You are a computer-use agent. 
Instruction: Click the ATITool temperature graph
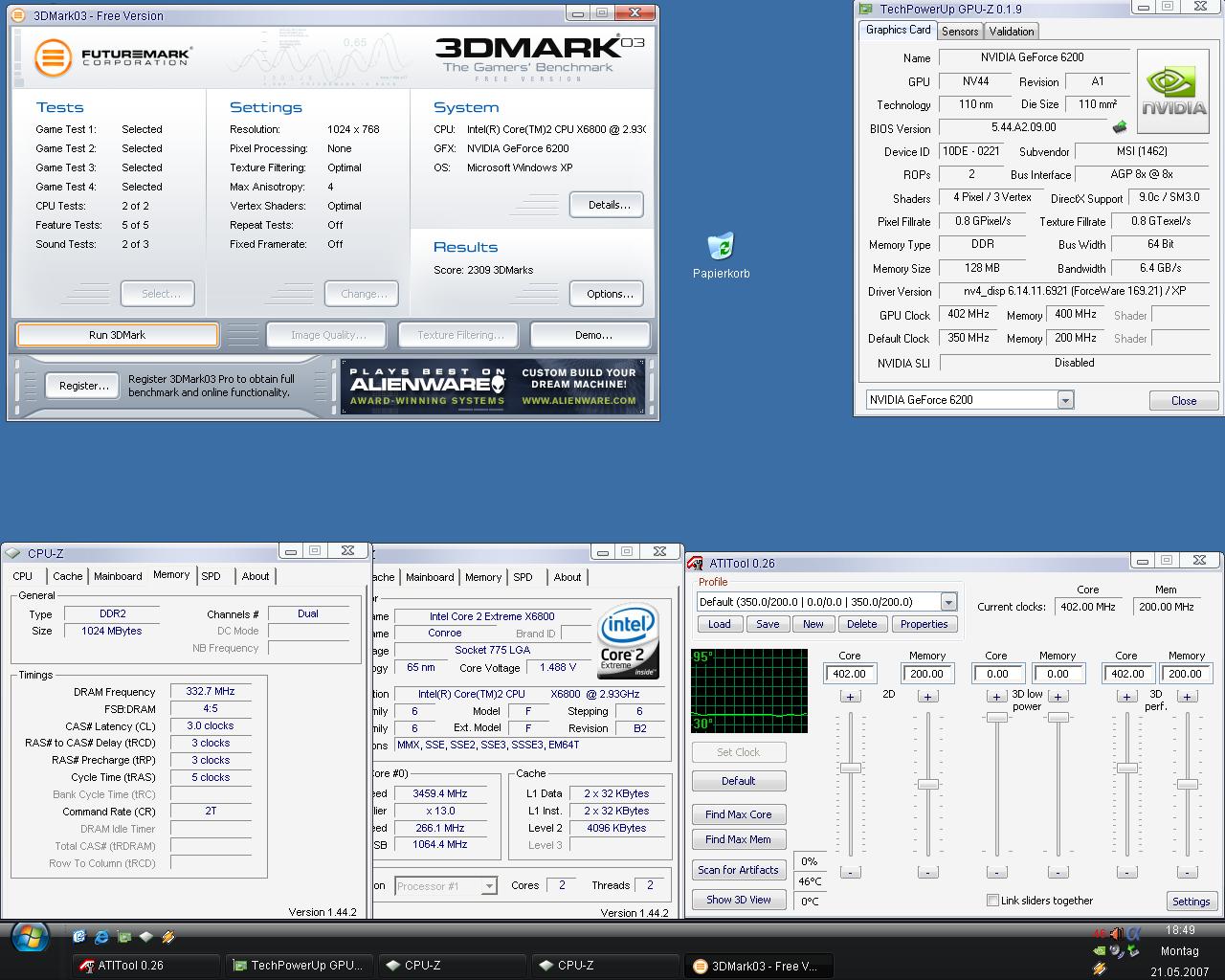(749, 691)
